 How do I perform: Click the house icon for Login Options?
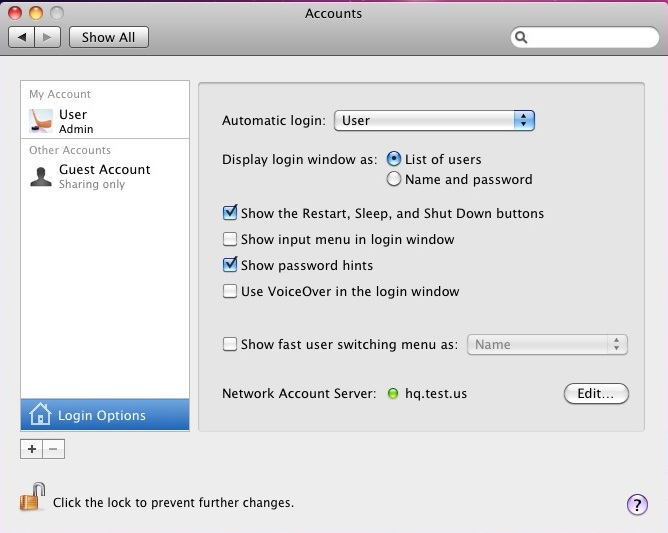point(40,415)
